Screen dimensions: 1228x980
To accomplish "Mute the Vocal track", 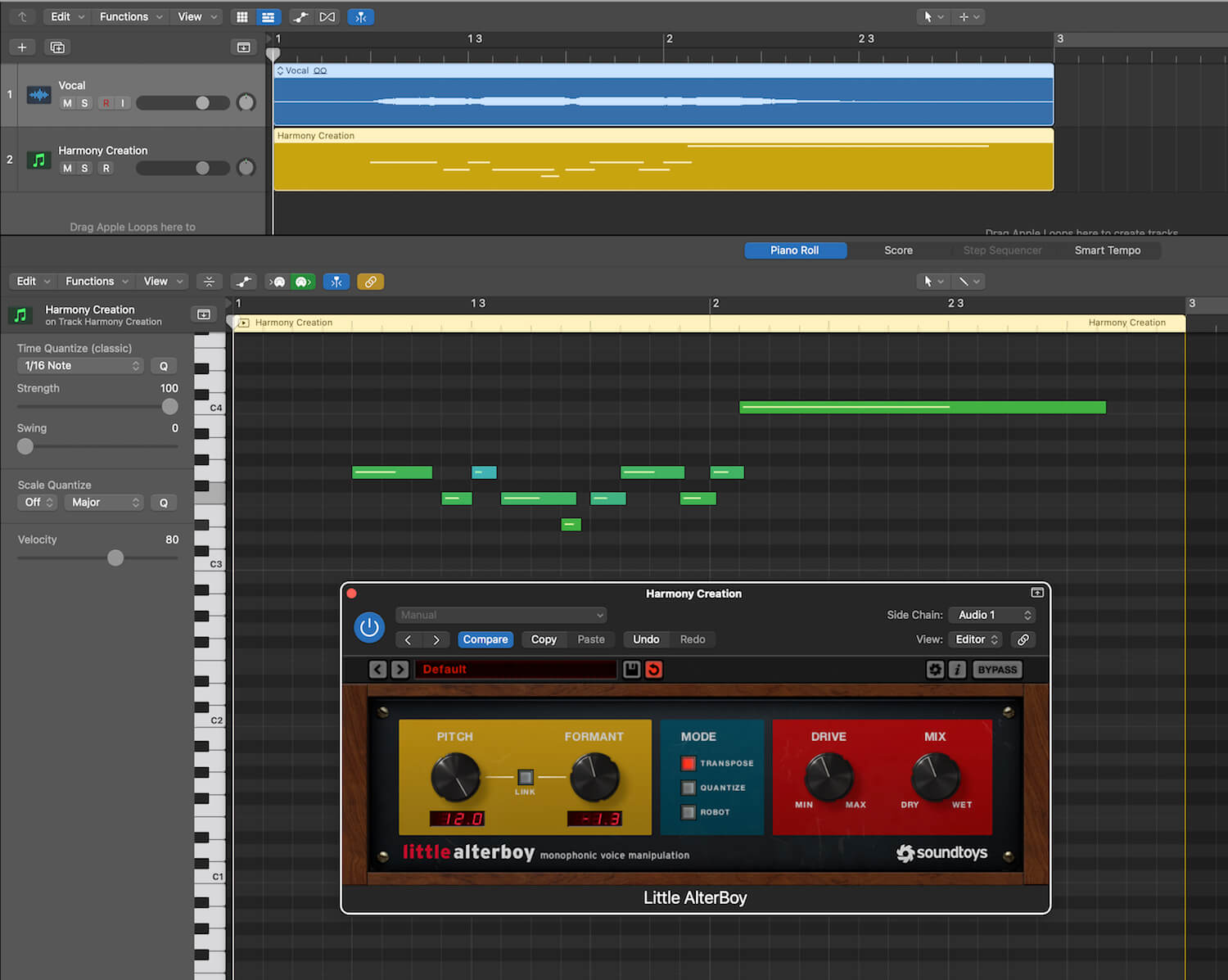I will pos(67,103).
